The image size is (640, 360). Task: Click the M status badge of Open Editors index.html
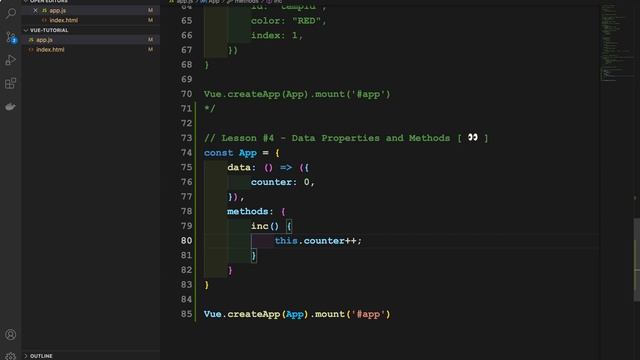(x=151, y=20)
